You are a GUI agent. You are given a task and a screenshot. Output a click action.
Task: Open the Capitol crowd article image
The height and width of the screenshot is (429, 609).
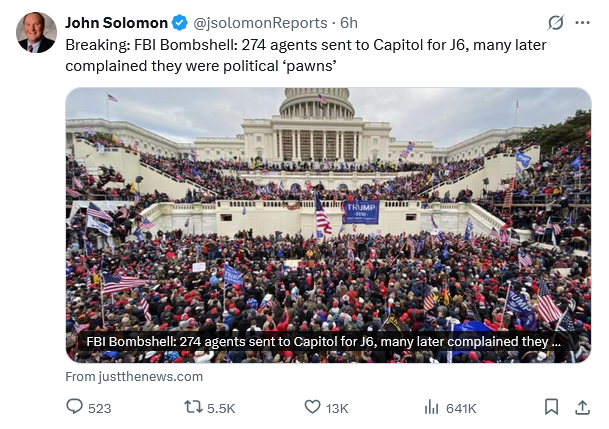click(x=328, y=200)
